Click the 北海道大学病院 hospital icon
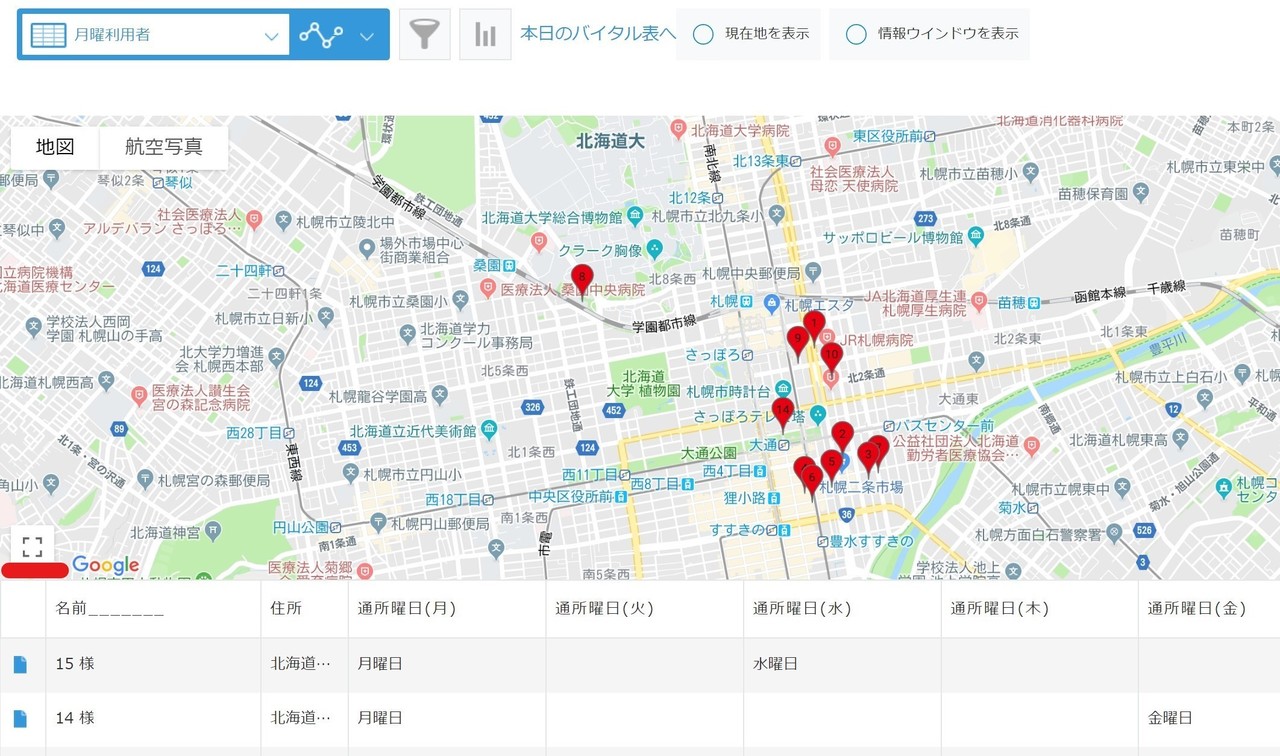The image size is (1280, 756). (679, 129)
